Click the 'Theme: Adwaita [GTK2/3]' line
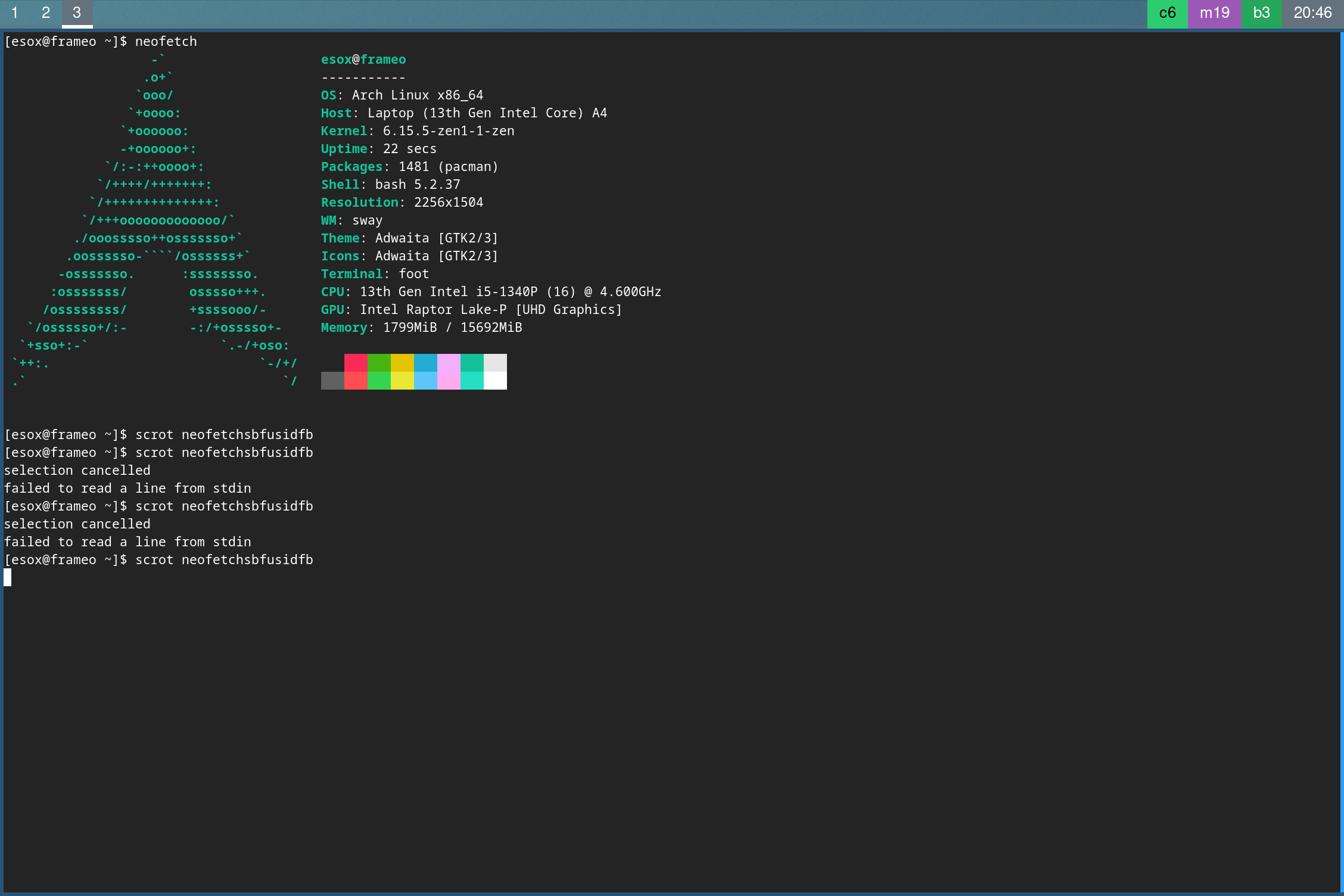 click(x=410, y=238)
